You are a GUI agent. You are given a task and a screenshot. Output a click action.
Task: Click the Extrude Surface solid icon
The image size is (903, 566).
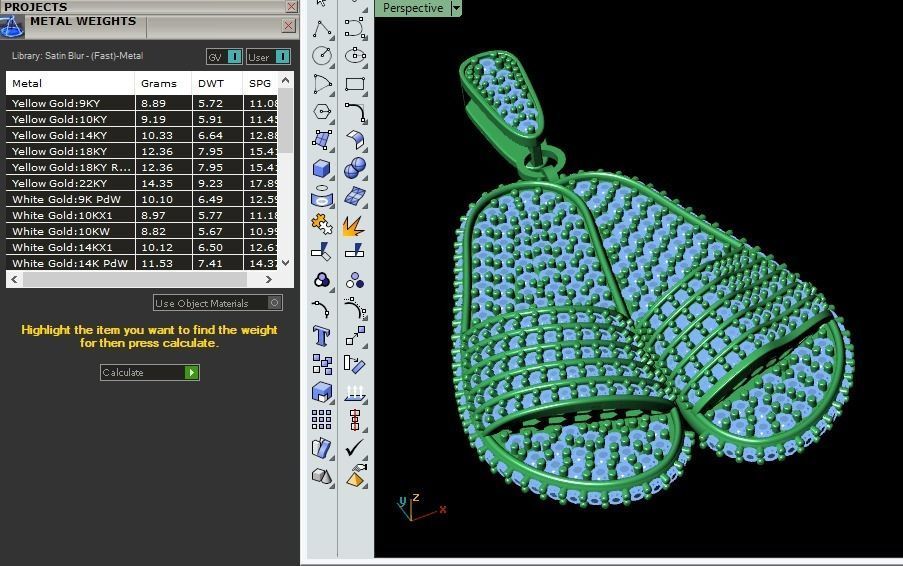tap(322, 392)
